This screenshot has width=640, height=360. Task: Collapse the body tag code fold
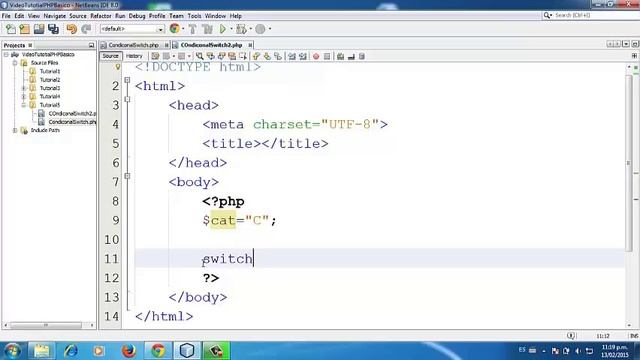[x=127, y=176]
